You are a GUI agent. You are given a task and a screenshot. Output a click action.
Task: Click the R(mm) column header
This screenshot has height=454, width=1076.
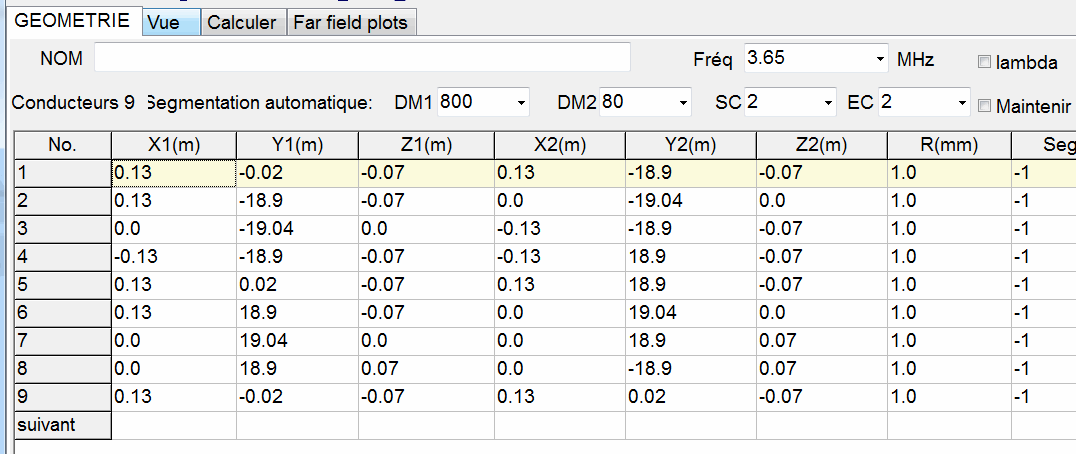[x=949, y=145]
